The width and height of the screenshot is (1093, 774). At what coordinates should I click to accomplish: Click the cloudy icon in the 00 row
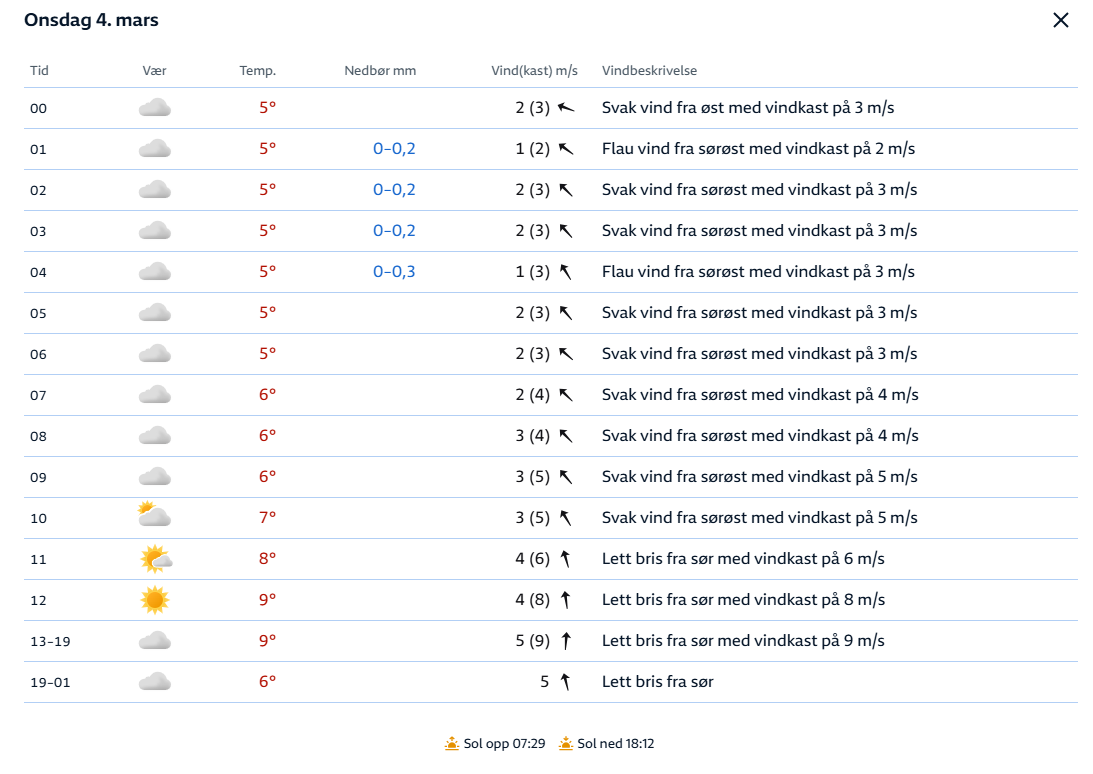click(154, 108)
